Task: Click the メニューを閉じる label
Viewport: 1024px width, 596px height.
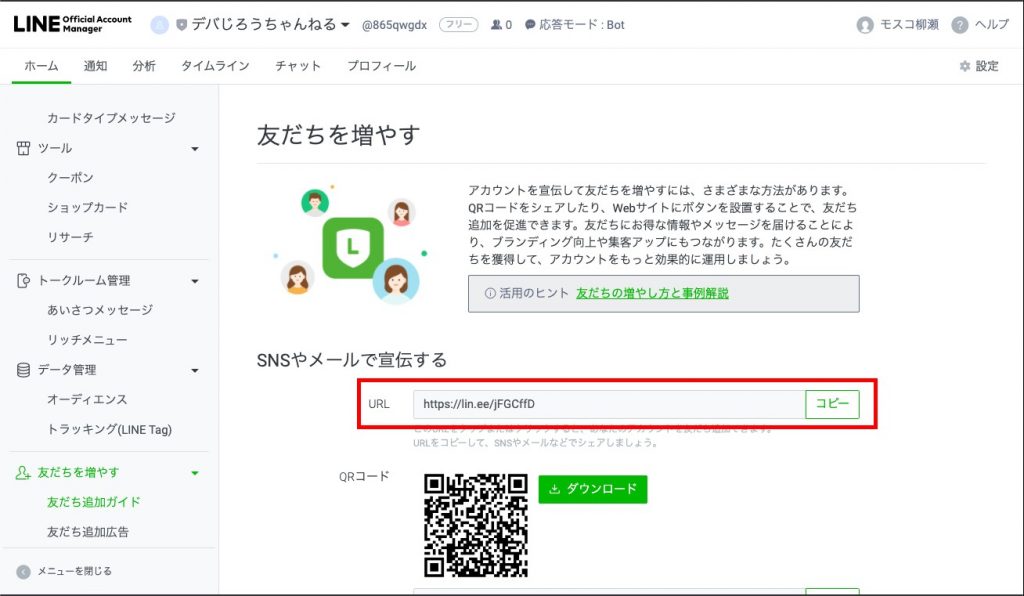Action: click(74, 571)
